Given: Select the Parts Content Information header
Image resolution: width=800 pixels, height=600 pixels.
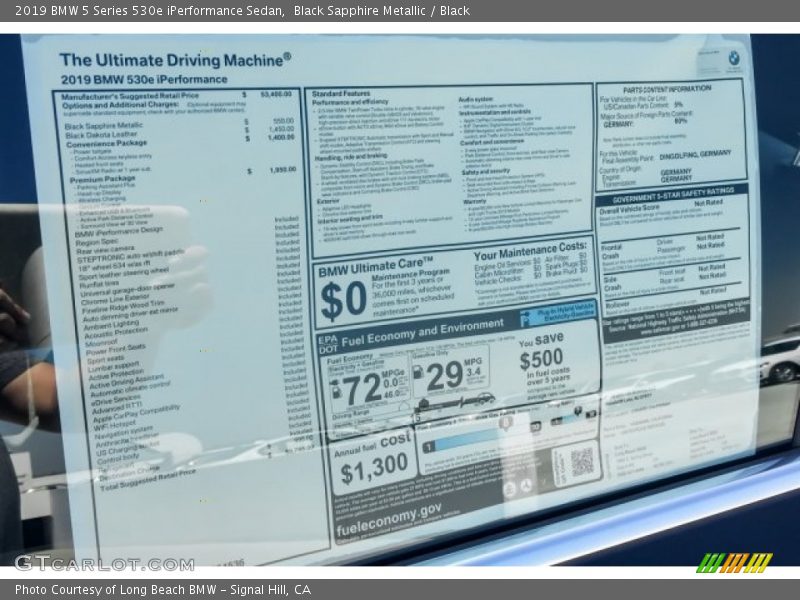Looking at the screenshot, I should point(667,89).
